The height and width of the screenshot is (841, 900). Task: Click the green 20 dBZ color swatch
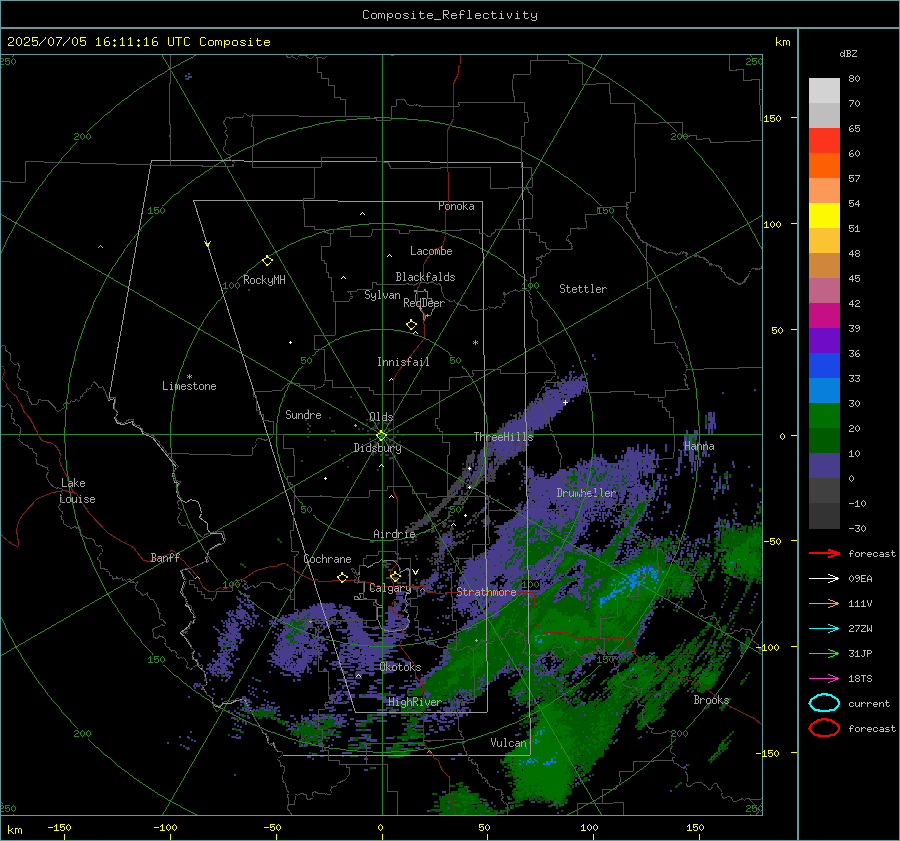tap(824, 415)
